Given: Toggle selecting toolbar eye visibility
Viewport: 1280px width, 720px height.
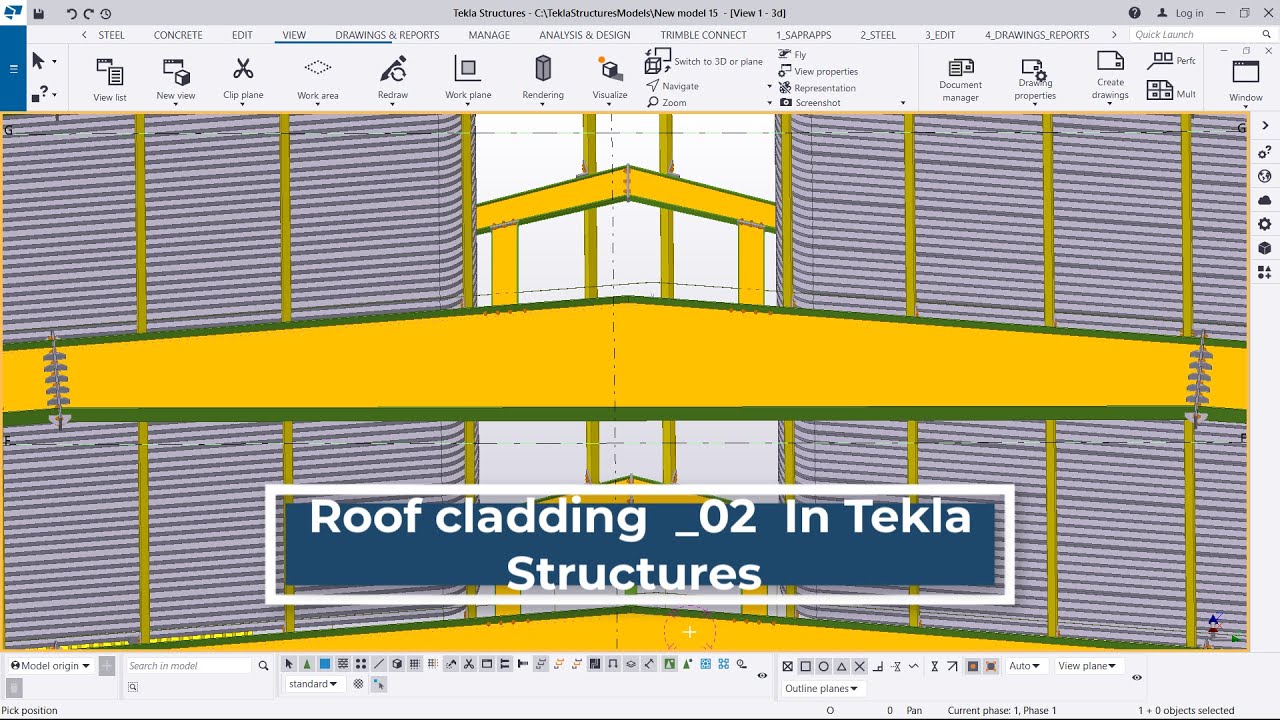Looking at the screenshot, I should pyautogui.click(x=762, y=676).
